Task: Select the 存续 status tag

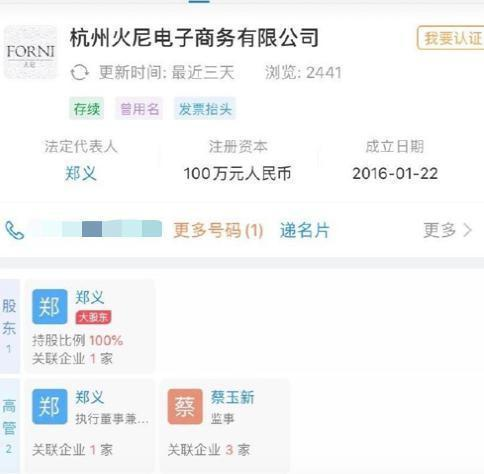Action: 87,109
